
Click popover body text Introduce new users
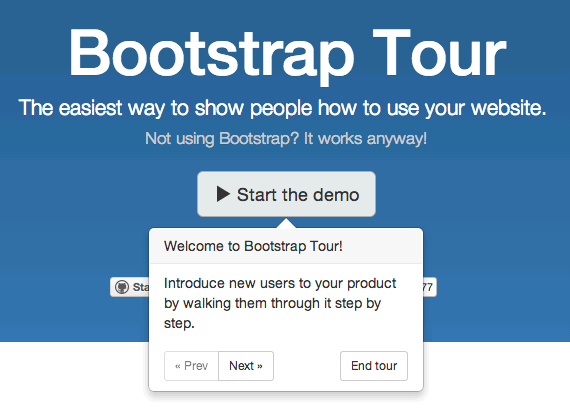[280, 303]
